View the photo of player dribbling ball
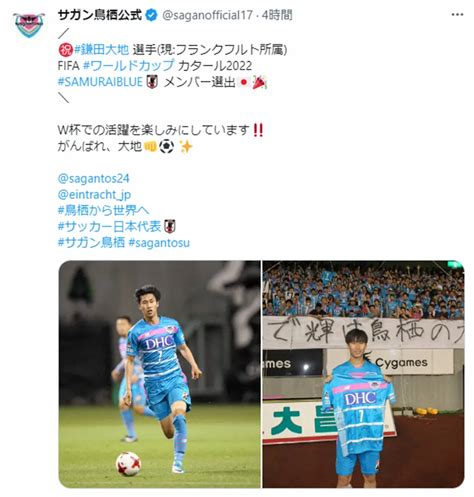Viewport: 474px width, 497px height. pyautogui.click(x=160, y=374)
